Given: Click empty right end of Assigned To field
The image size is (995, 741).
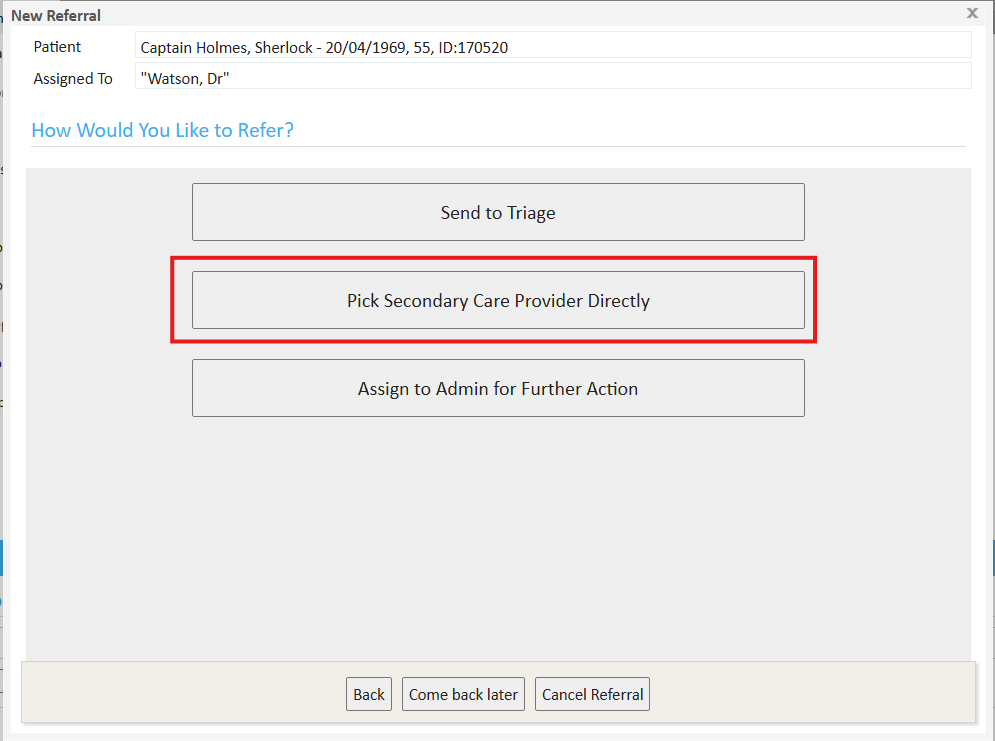Looking at the screenshot, I should tap(850, 77).
